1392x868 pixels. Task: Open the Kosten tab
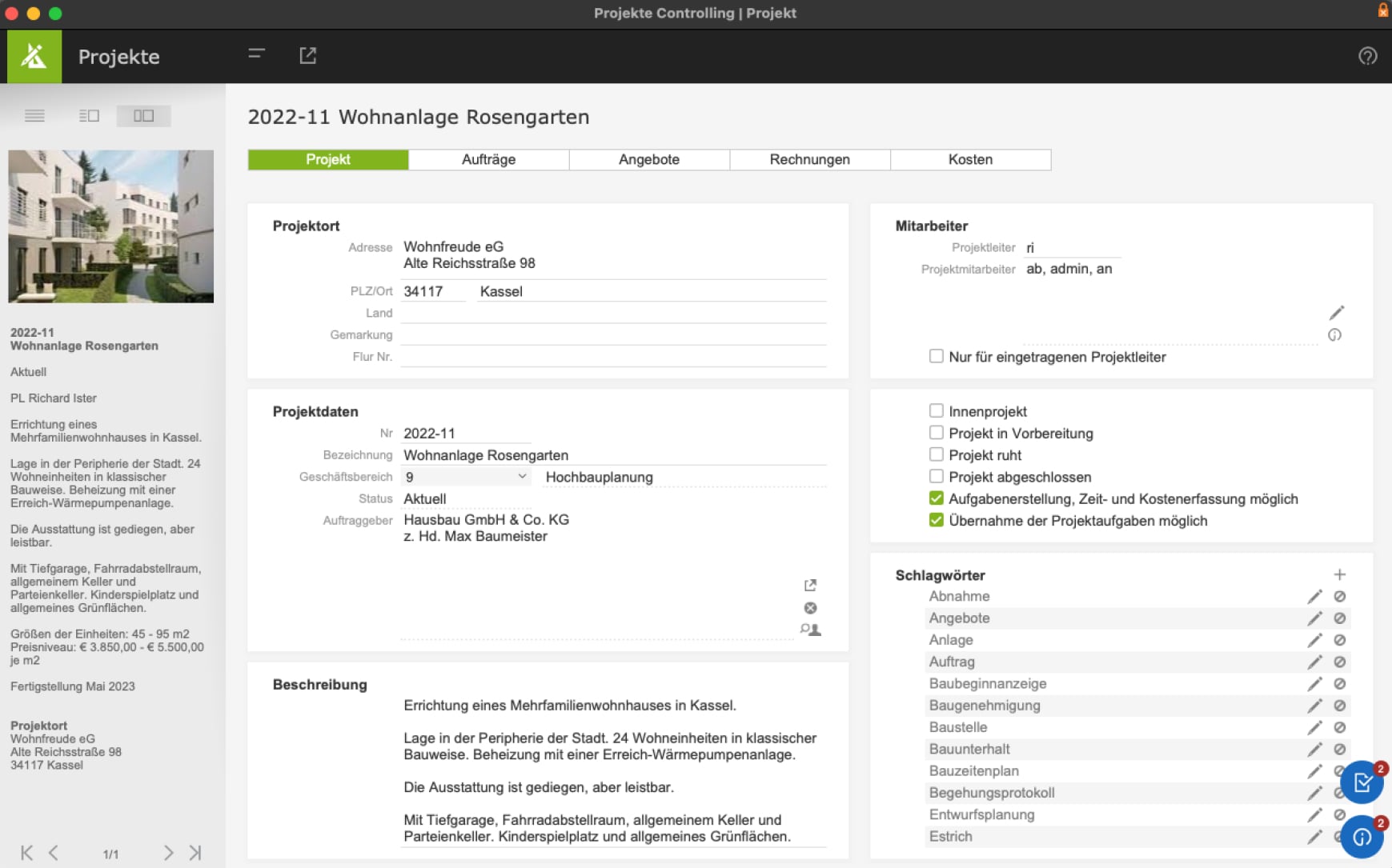tap(970, 159)
